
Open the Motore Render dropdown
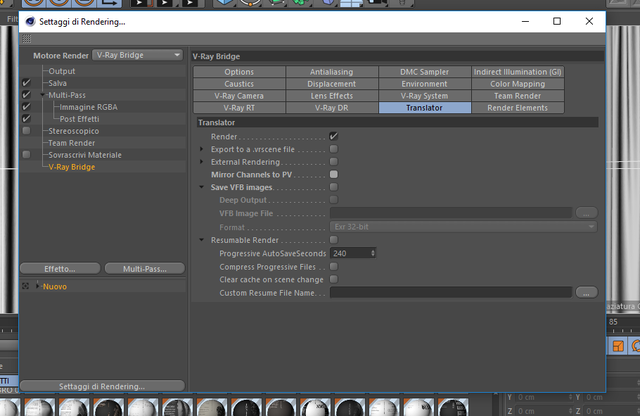pos(138,55)
